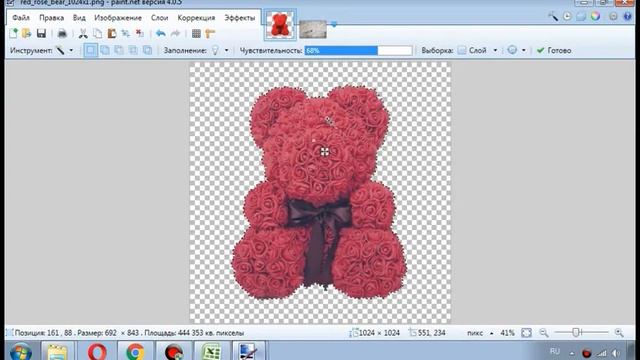This screenshot has width=640, height=360.
Task: Open the Изображение menu
Action: coord(118,18)
